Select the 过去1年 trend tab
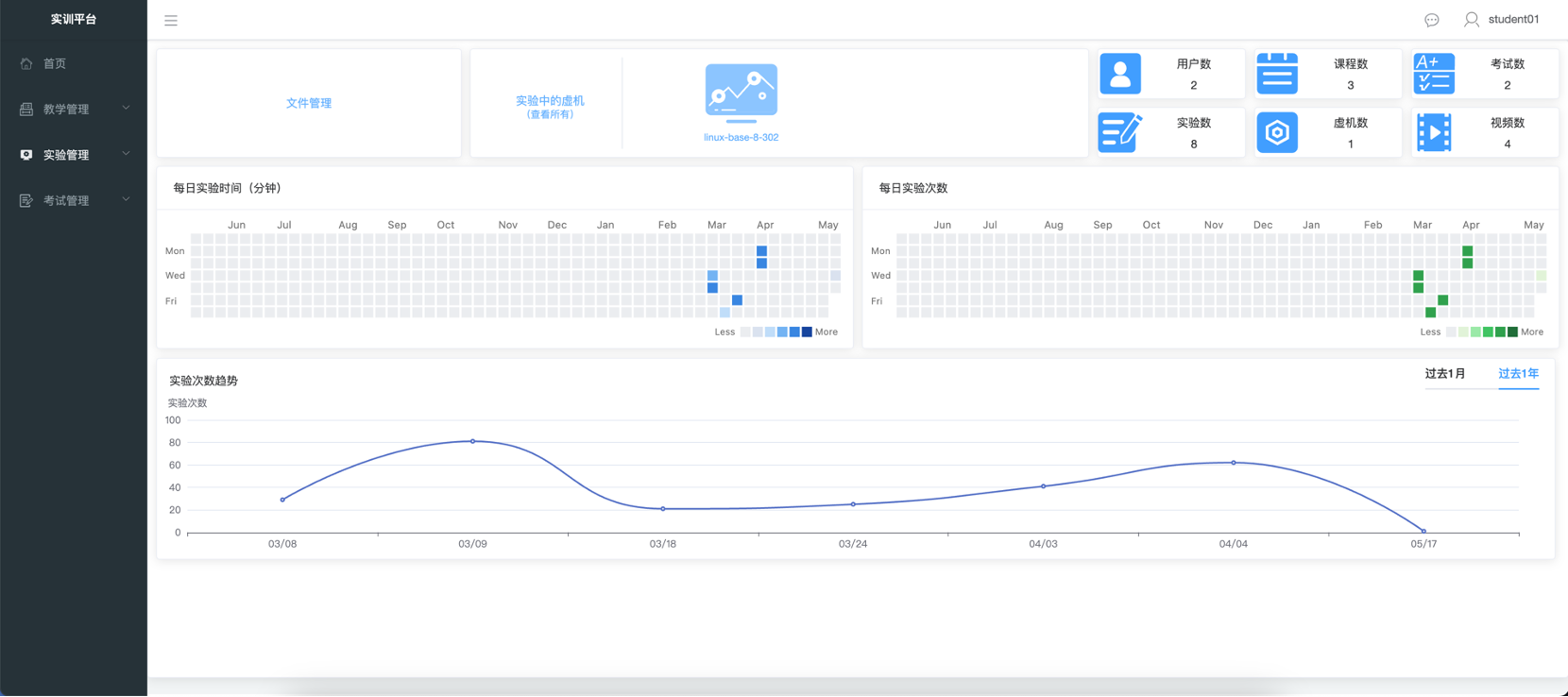1568x697 pixels. 1518,374
